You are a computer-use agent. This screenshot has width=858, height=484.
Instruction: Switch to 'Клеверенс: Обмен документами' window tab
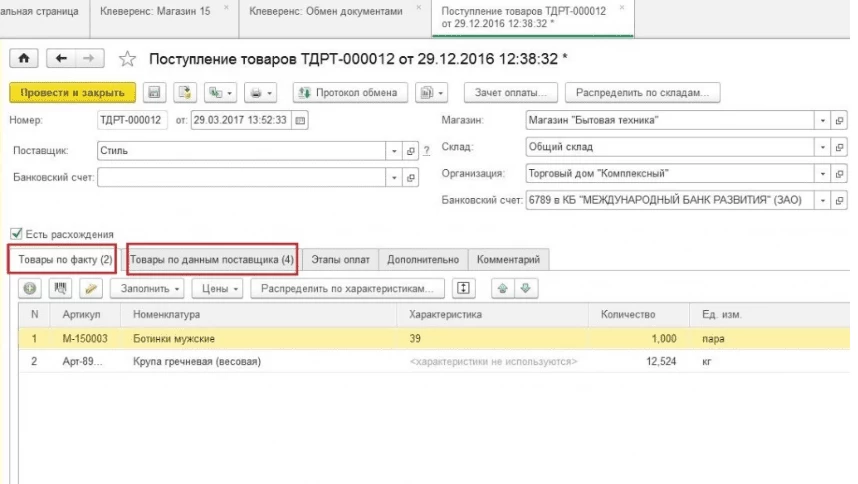[326, 11]
